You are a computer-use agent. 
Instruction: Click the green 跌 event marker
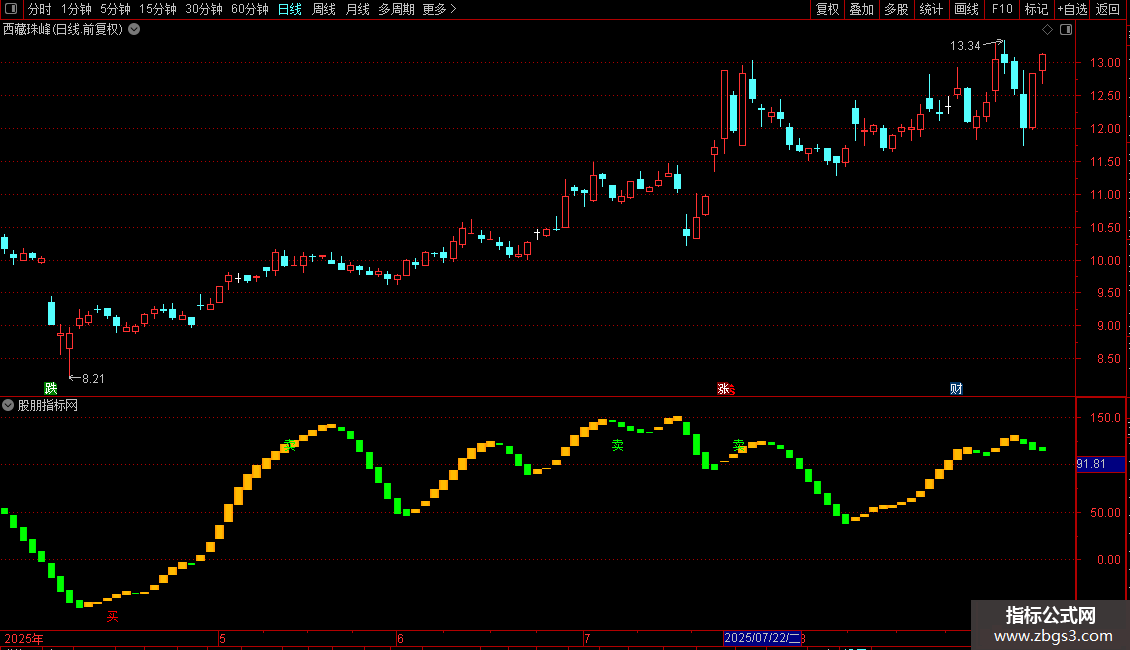tap(50, 388)
